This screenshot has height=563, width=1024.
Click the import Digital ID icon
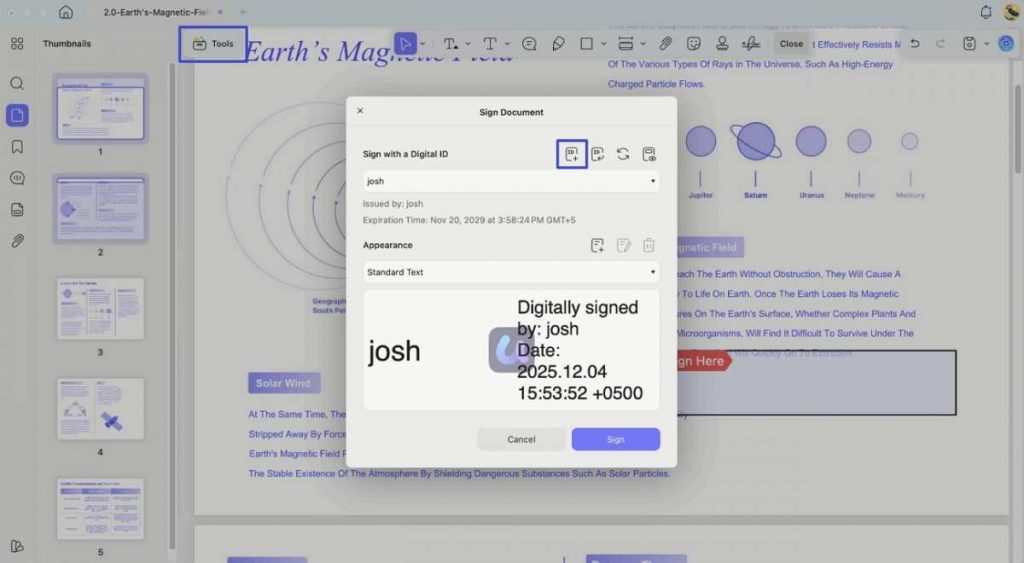pyautogui.click(x=598, y=154)
